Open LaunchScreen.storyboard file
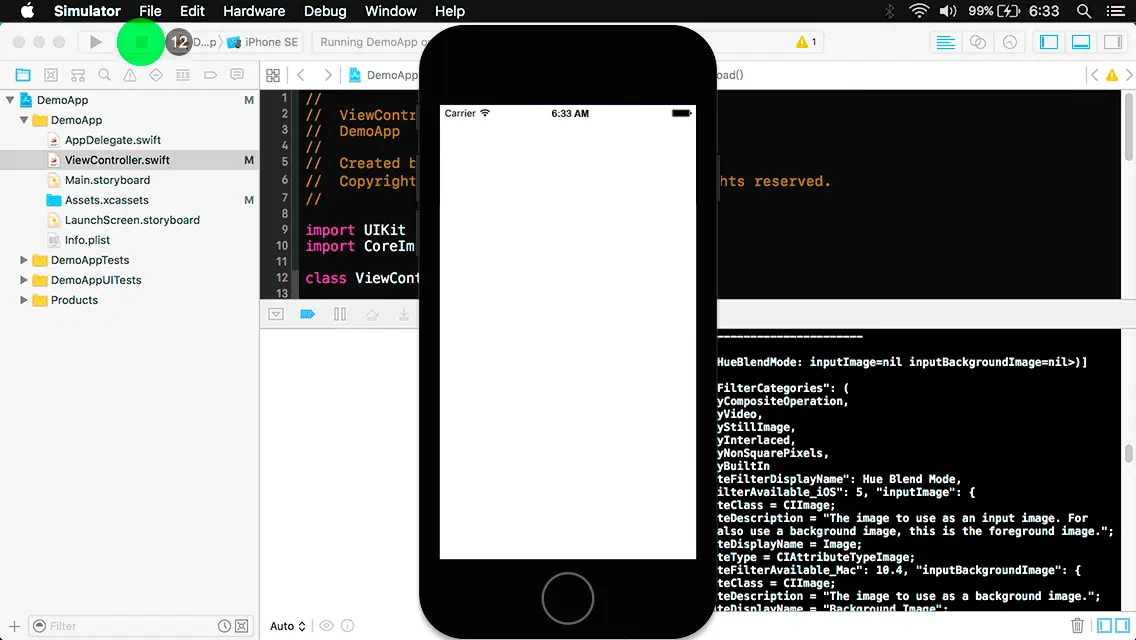 click(x=130, y=220)
